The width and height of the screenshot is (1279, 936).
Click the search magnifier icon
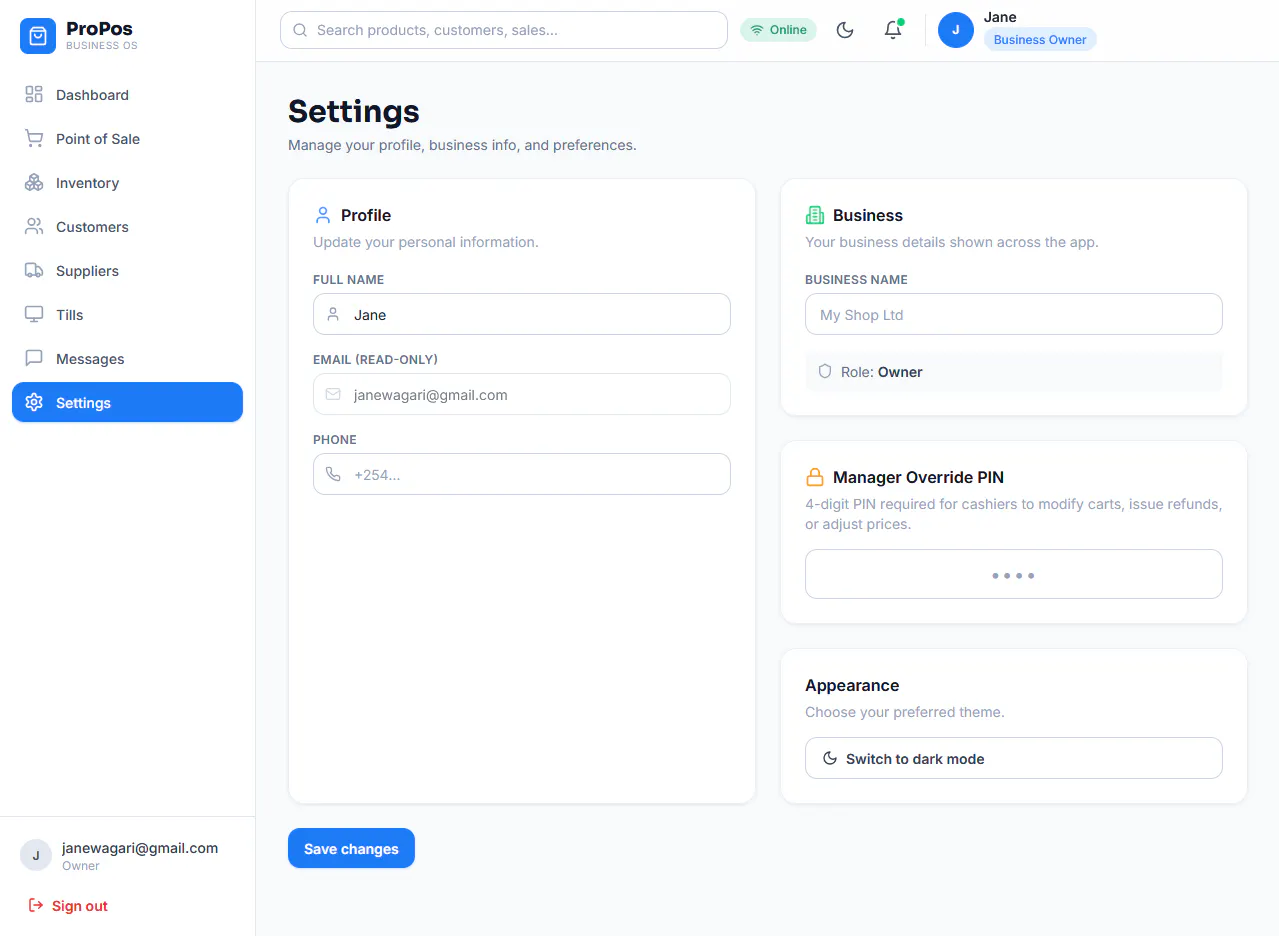(x=300, y=30)
